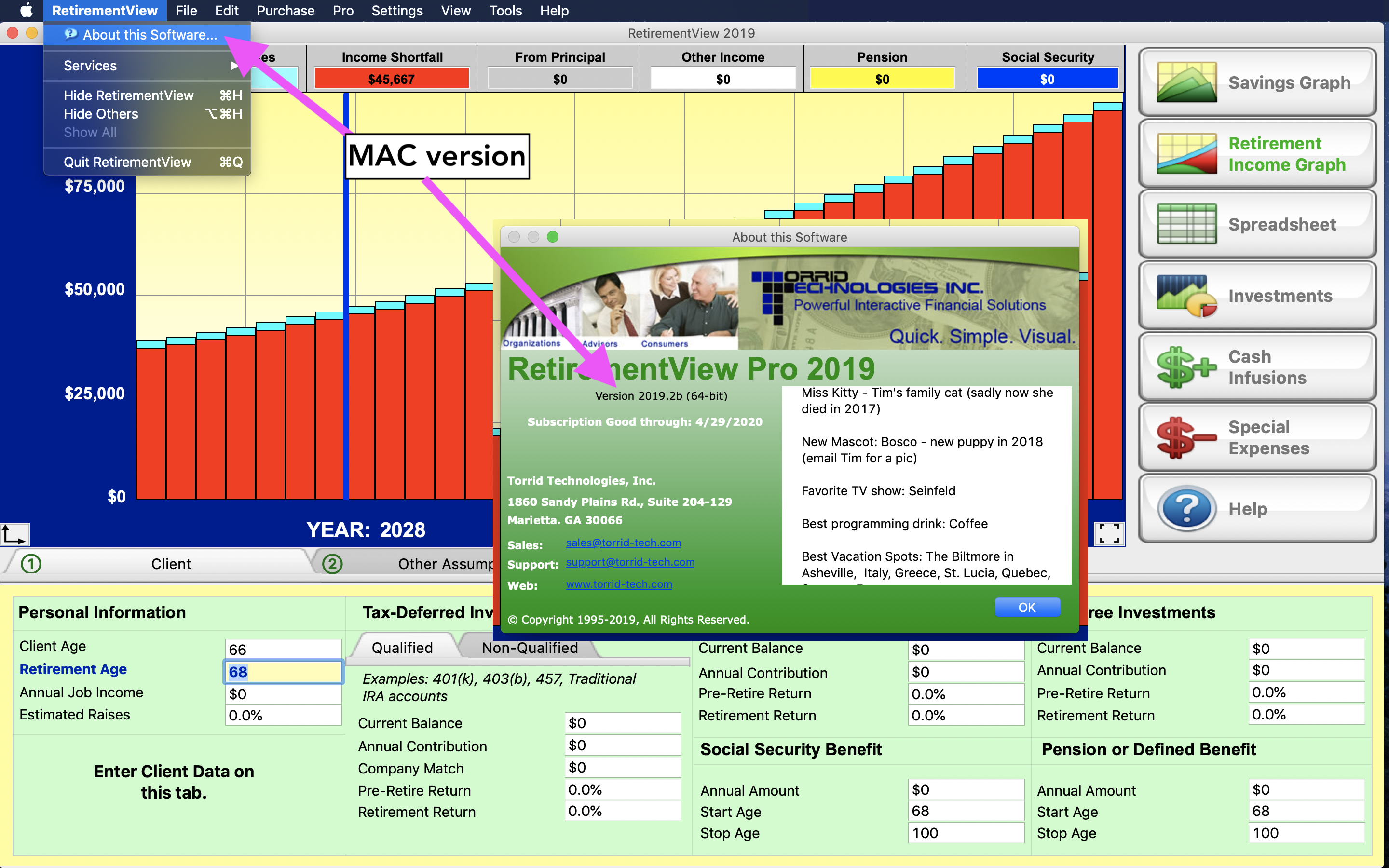Viewport: 1389px width, 868px height.
Task: Click the Retirement Age field
Action: [283, 672]
